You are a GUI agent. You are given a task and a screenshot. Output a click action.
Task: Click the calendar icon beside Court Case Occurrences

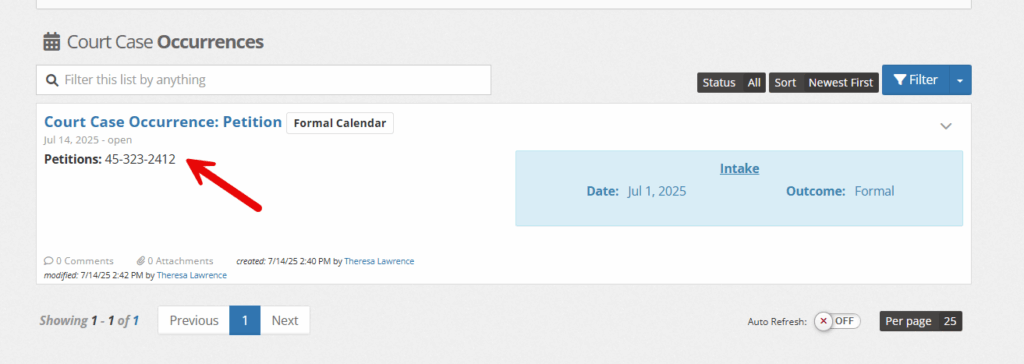point(52,42)
